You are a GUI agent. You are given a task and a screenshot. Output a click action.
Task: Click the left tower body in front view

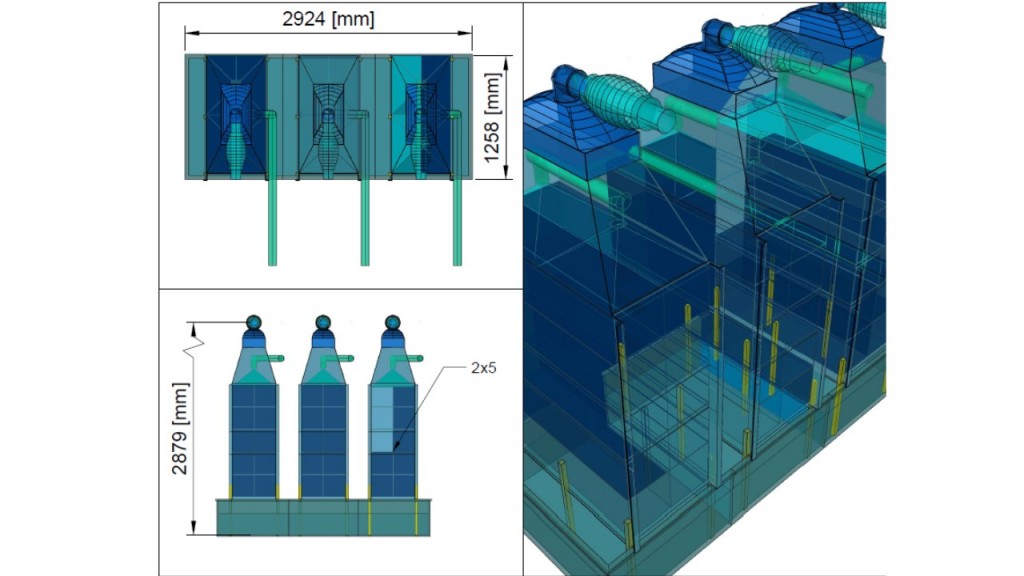coord(253,440)
